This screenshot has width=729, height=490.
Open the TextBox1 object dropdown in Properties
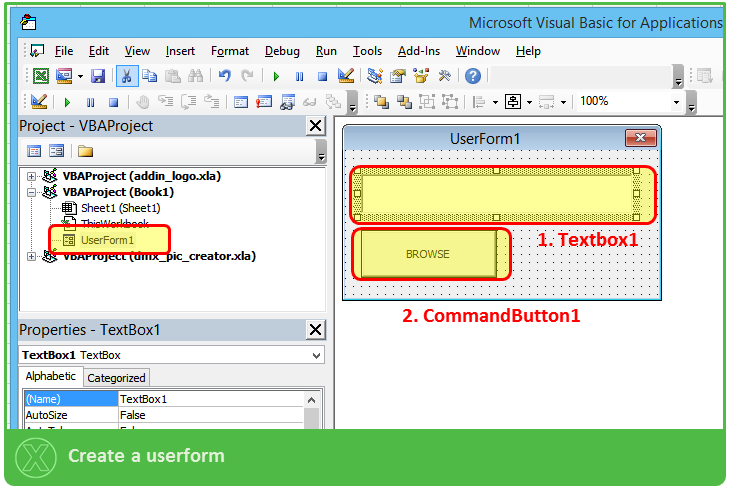[316, 356]
